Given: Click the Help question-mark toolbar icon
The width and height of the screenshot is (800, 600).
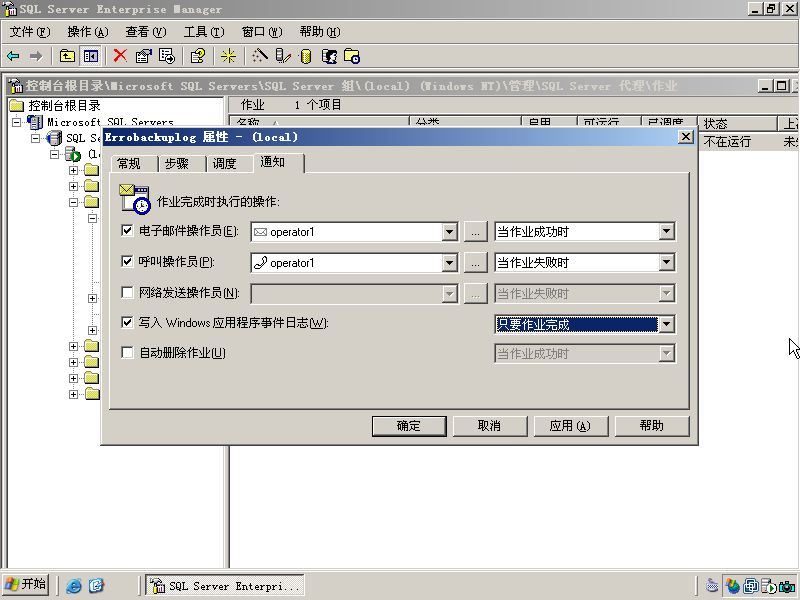Looking at the screenshot, I should click(x=198, y=56).
